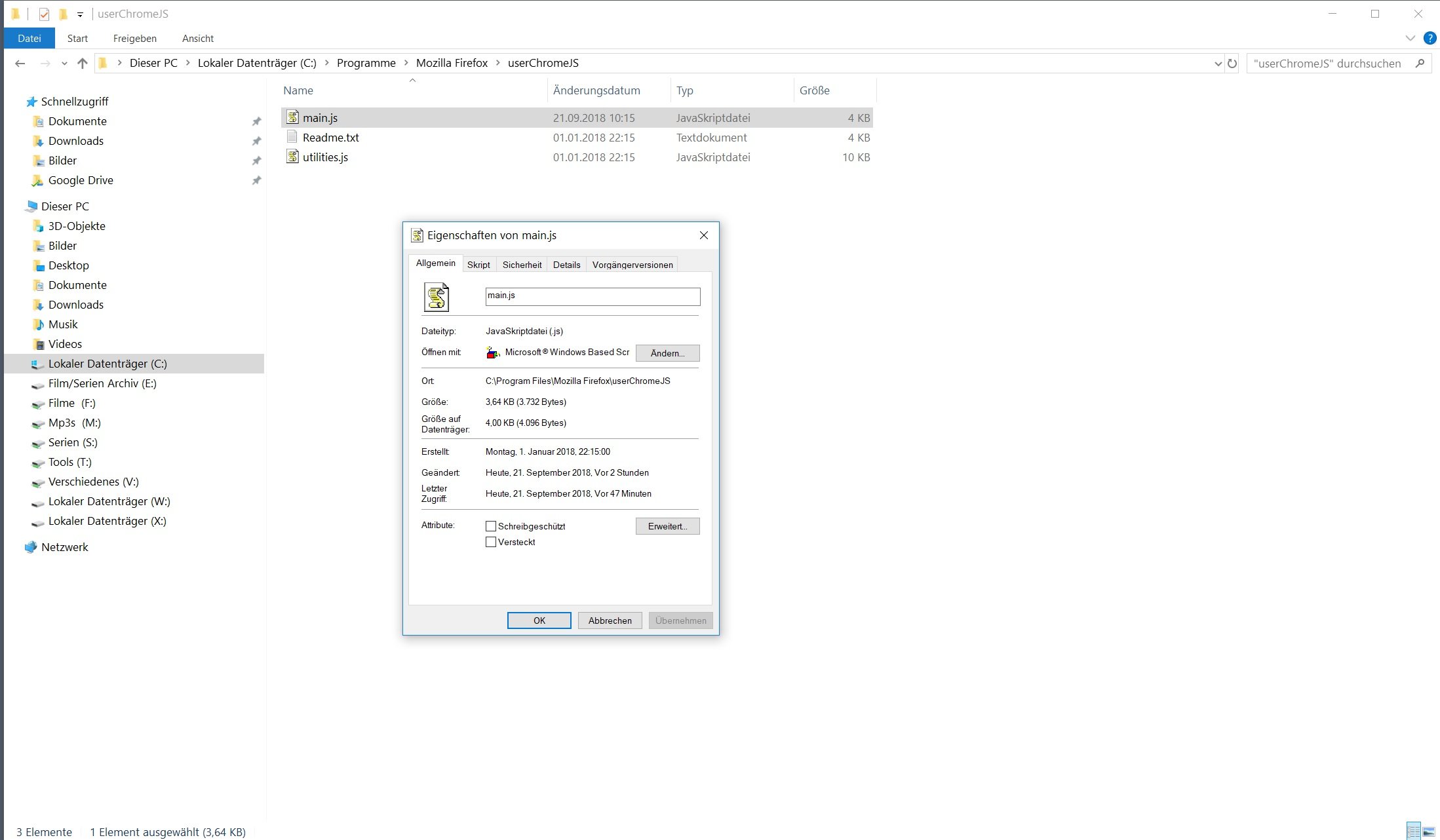Expand the recent locations dropdown arrow

(64, 64)
